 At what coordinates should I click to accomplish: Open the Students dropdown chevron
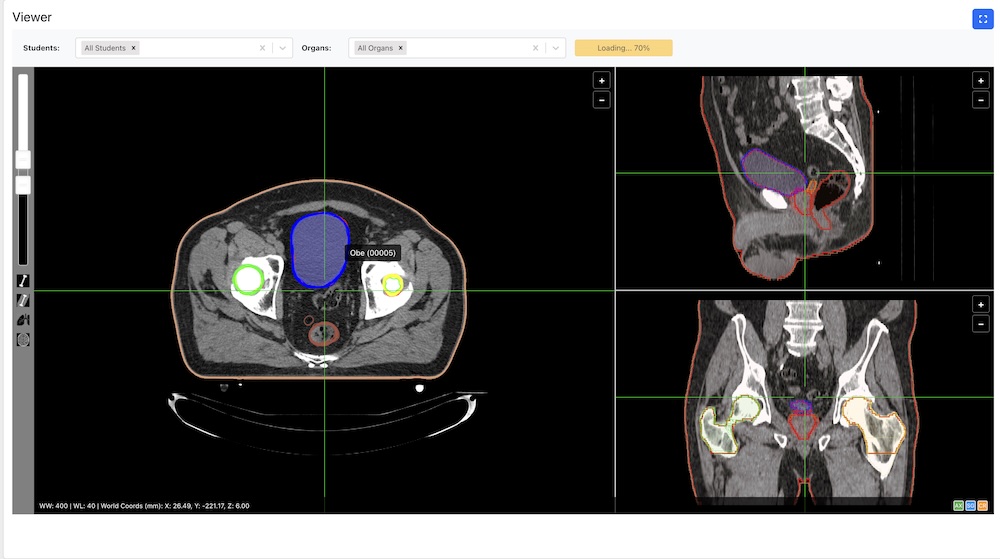(x=283, y=48)
